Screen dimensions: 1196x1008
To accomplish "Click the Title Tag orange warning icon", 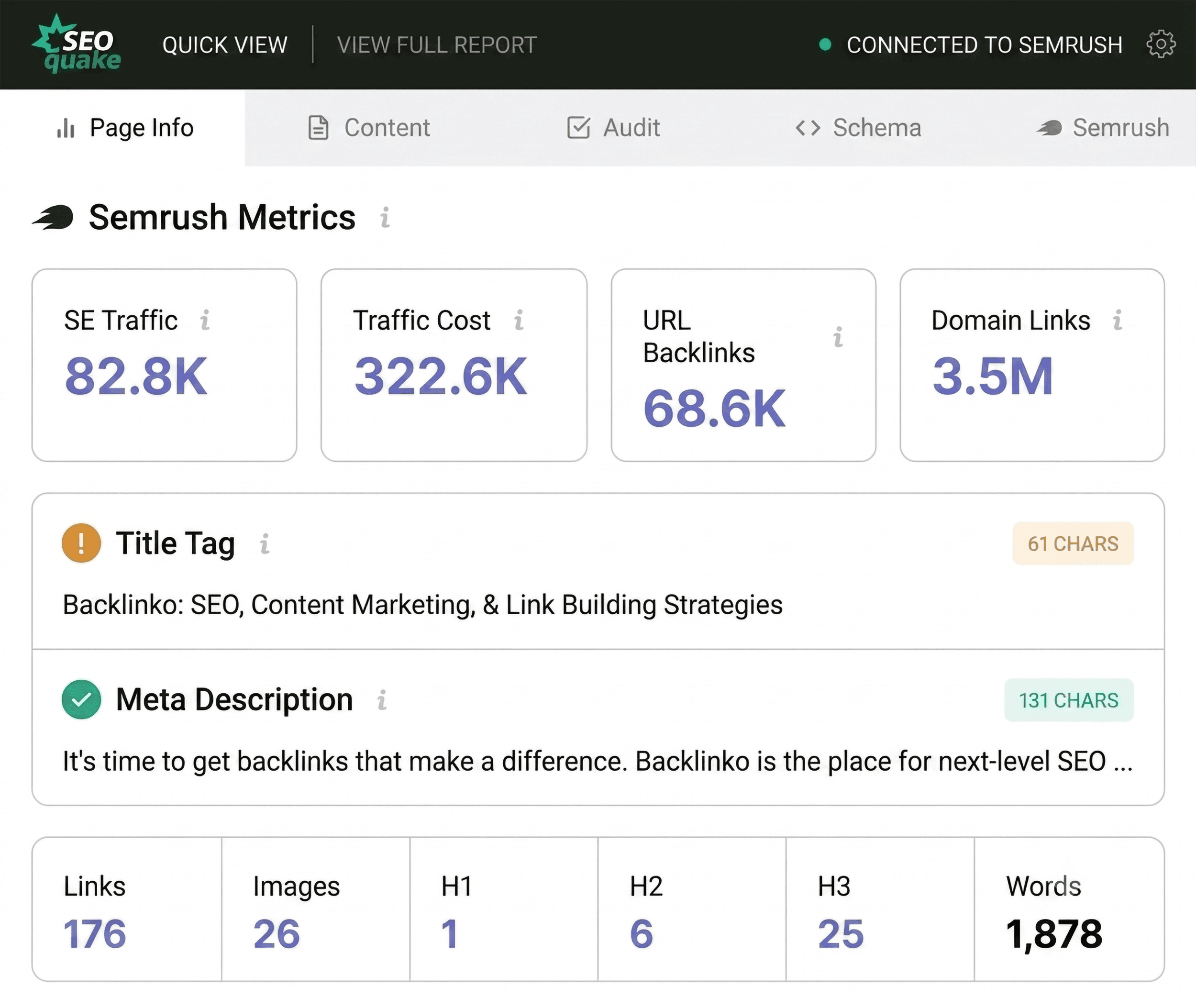I will [x=81, y=543].
